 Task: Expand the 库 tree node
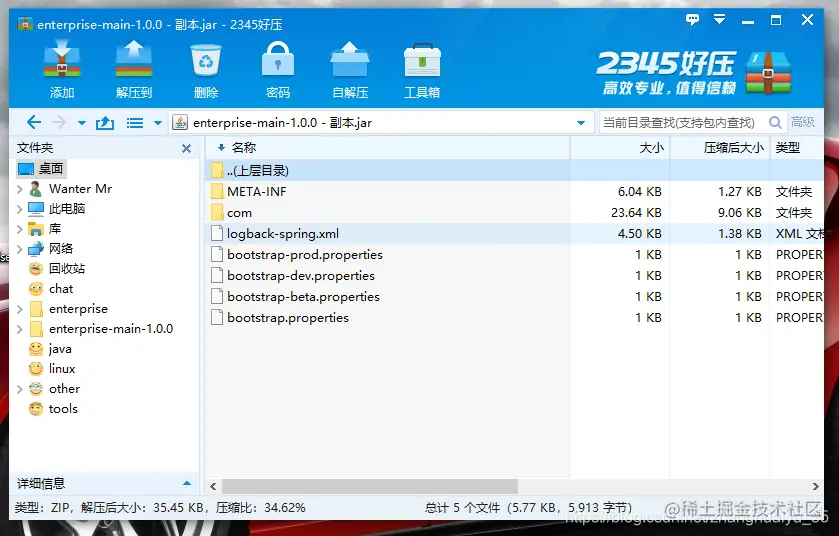pos(20,229)
